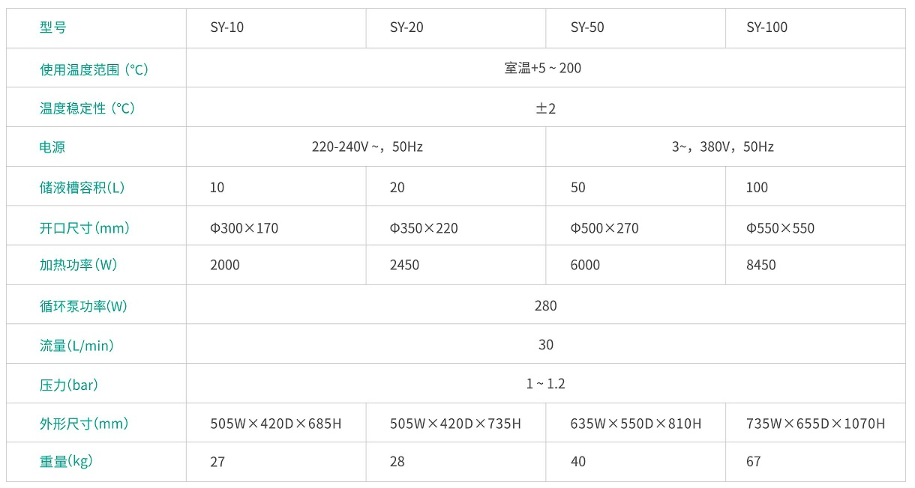Viewport: 915px width, 488px height.
Task: Click the 1 ~ 1.2 pressure value
Action: coord(546,384)
